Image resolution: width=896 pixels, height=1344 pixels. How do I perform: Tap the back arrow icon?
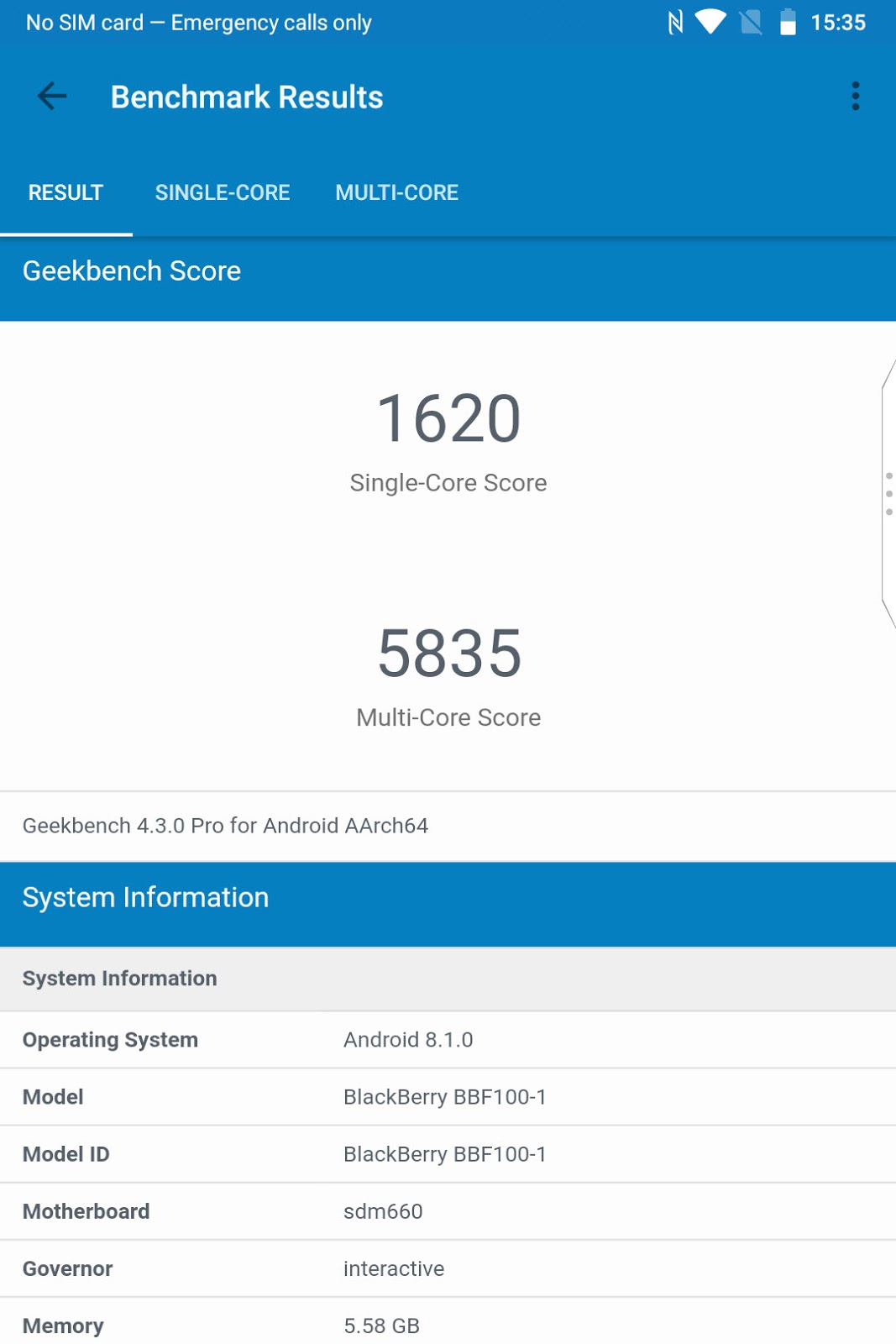click(x=52, y=97)
